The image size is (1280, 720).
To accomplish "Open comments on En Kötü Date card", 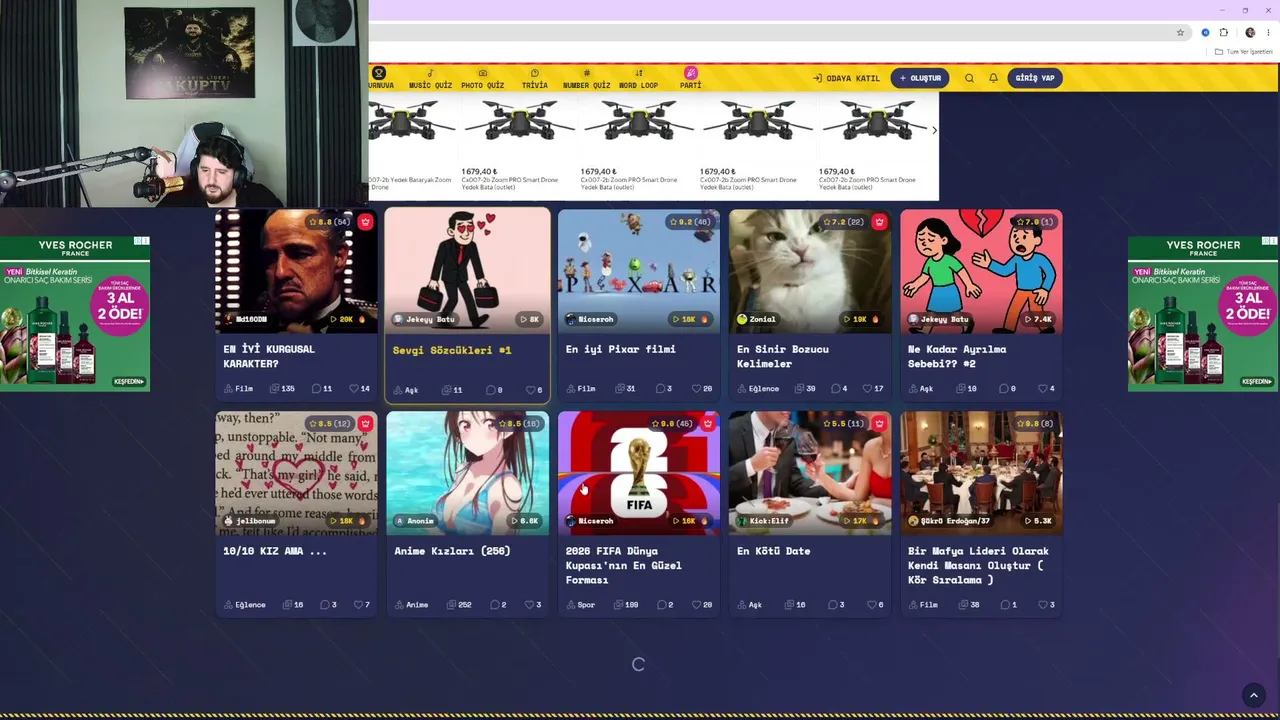I will point(836,605).
